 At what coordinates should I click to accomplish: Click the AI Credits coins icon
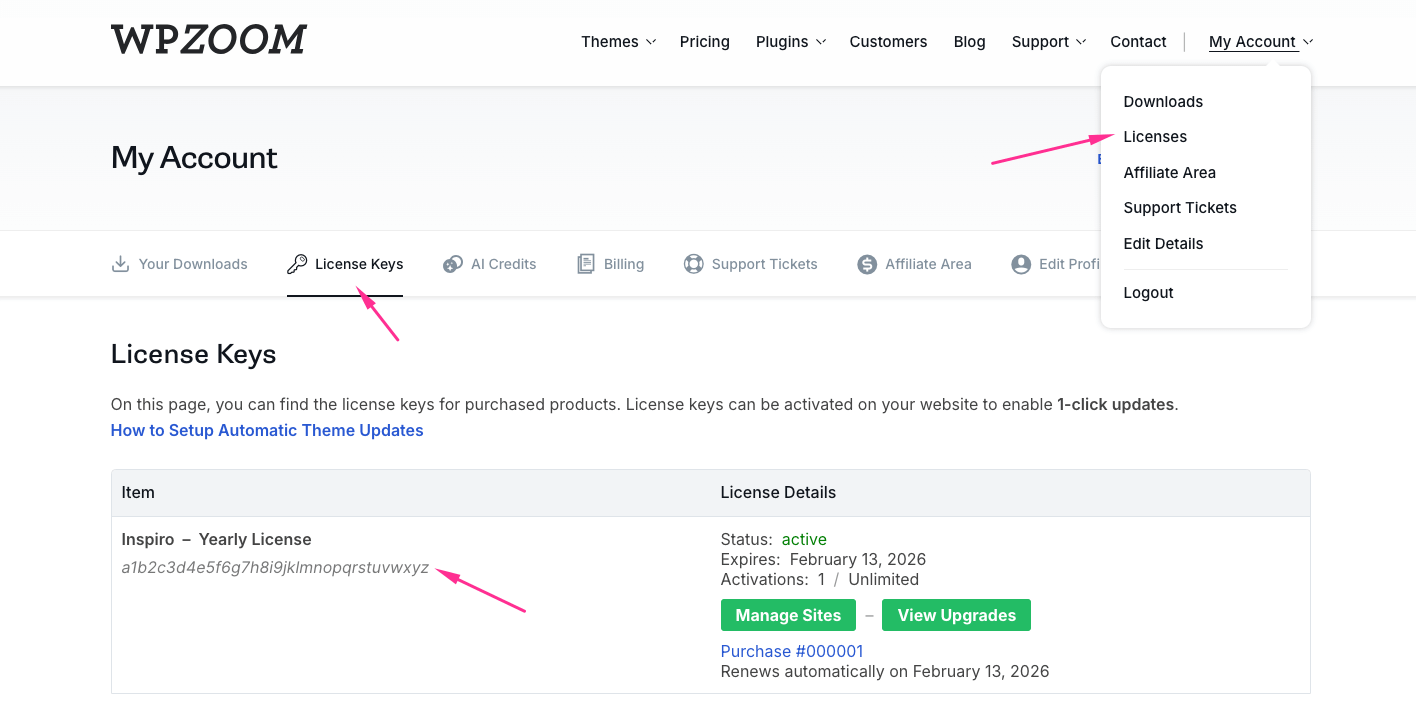[x=453, y=264]
